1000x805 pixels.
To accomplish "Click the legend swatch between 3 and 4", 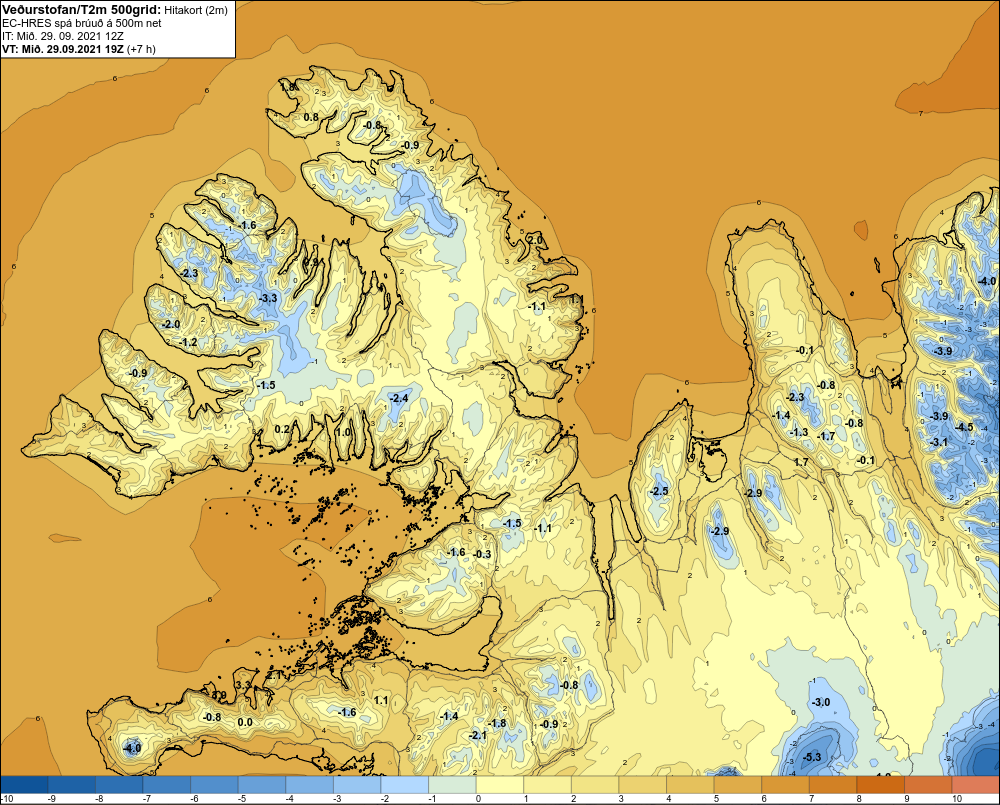I will point(643,784).
